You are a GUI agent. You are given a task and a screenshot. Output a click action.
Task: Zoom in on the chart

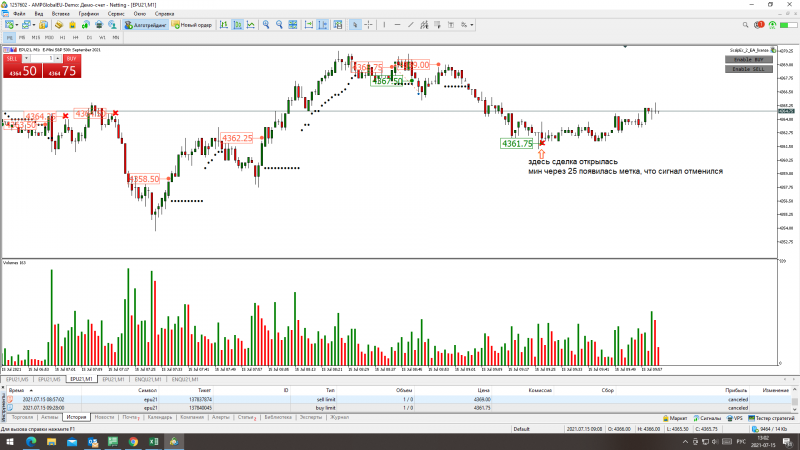266,24
